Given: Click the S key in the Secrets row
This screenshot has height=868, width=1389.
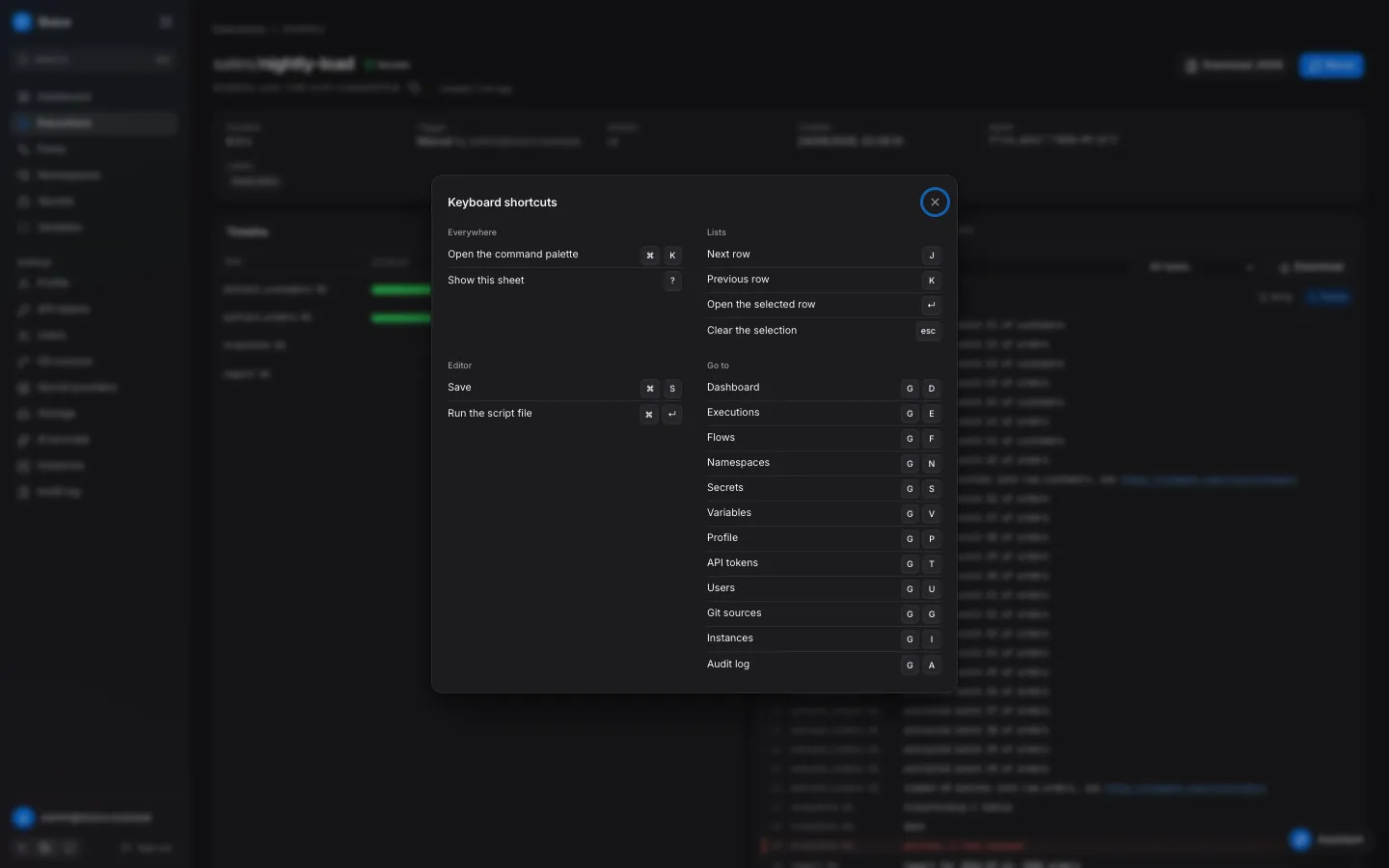Looking at the screenshot, I should point(932,489).
